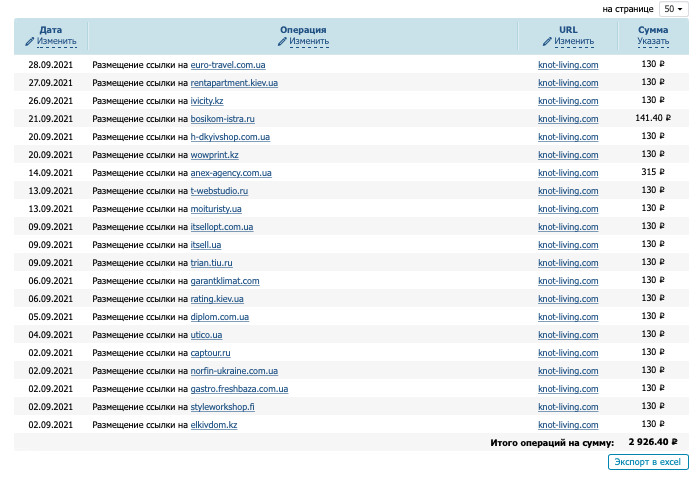This screenshot has width=699, height=496.
Task: Open knot-living.com link in trian.tiu.ru row
Action: coord(568,263)
